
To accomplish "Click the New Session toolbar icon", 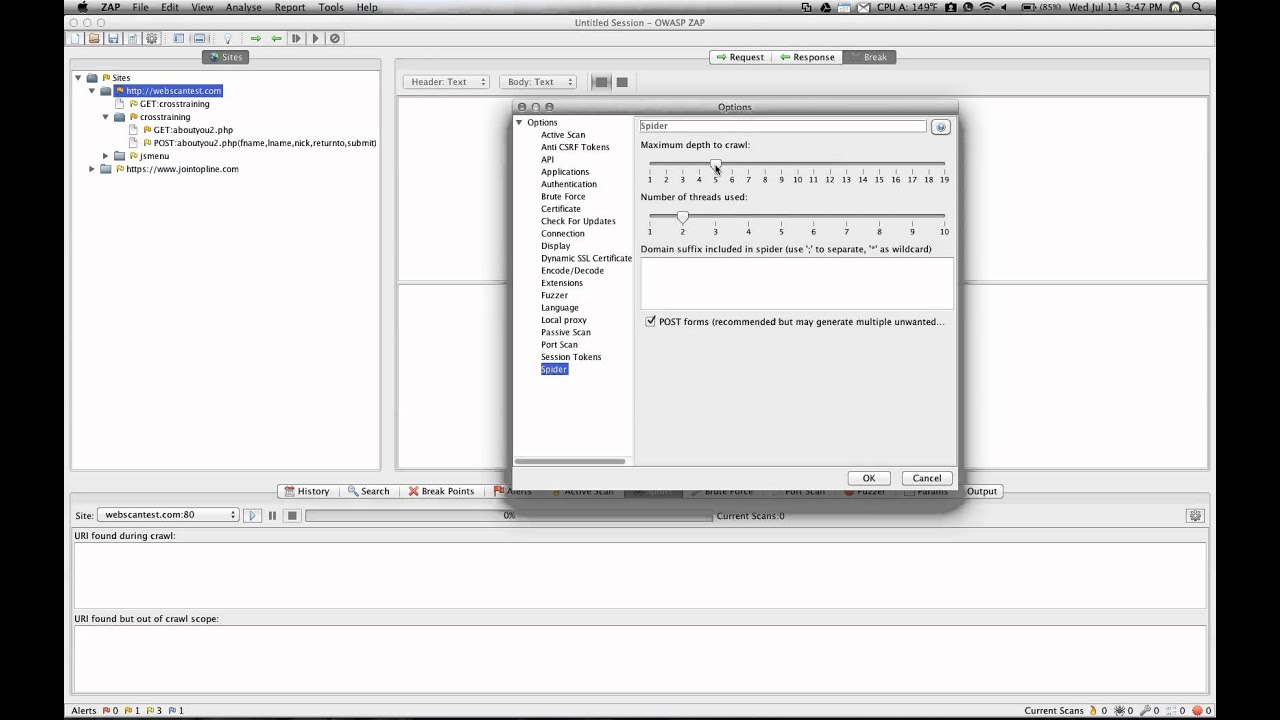I will 76,38.
